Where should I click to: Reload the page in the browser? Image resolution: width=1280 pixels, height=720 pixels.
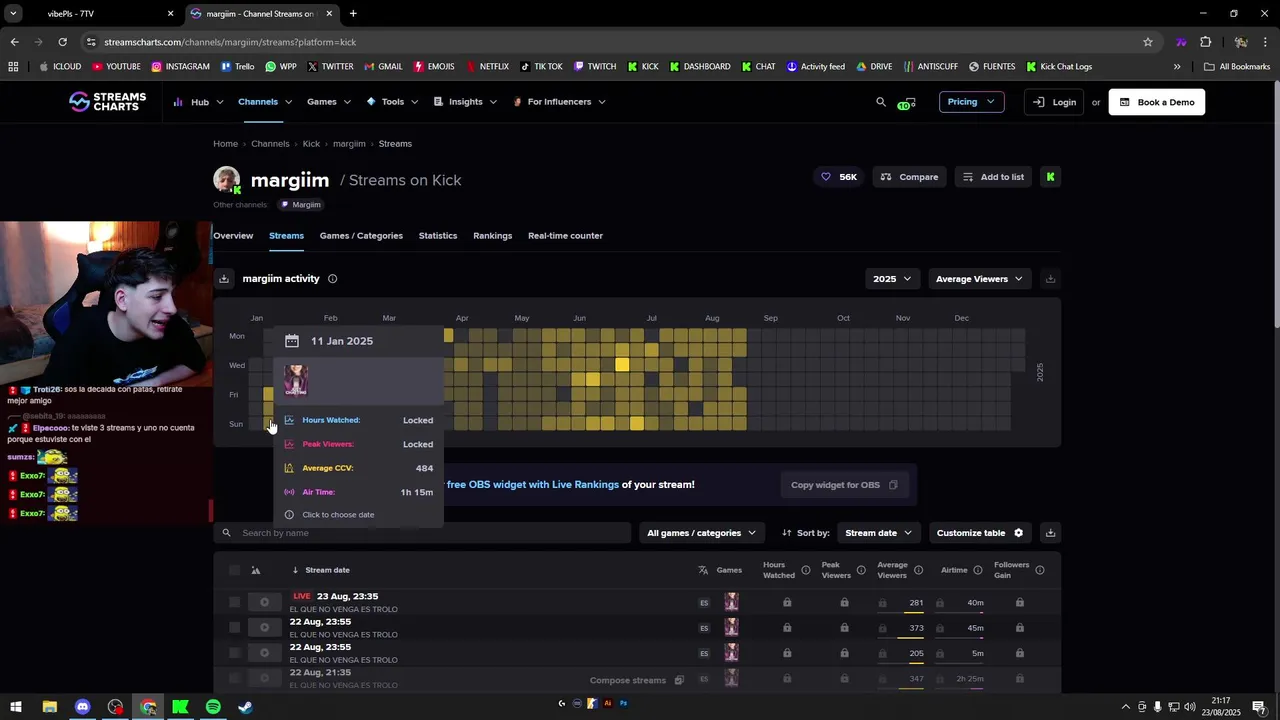click(x=62, y=42)
